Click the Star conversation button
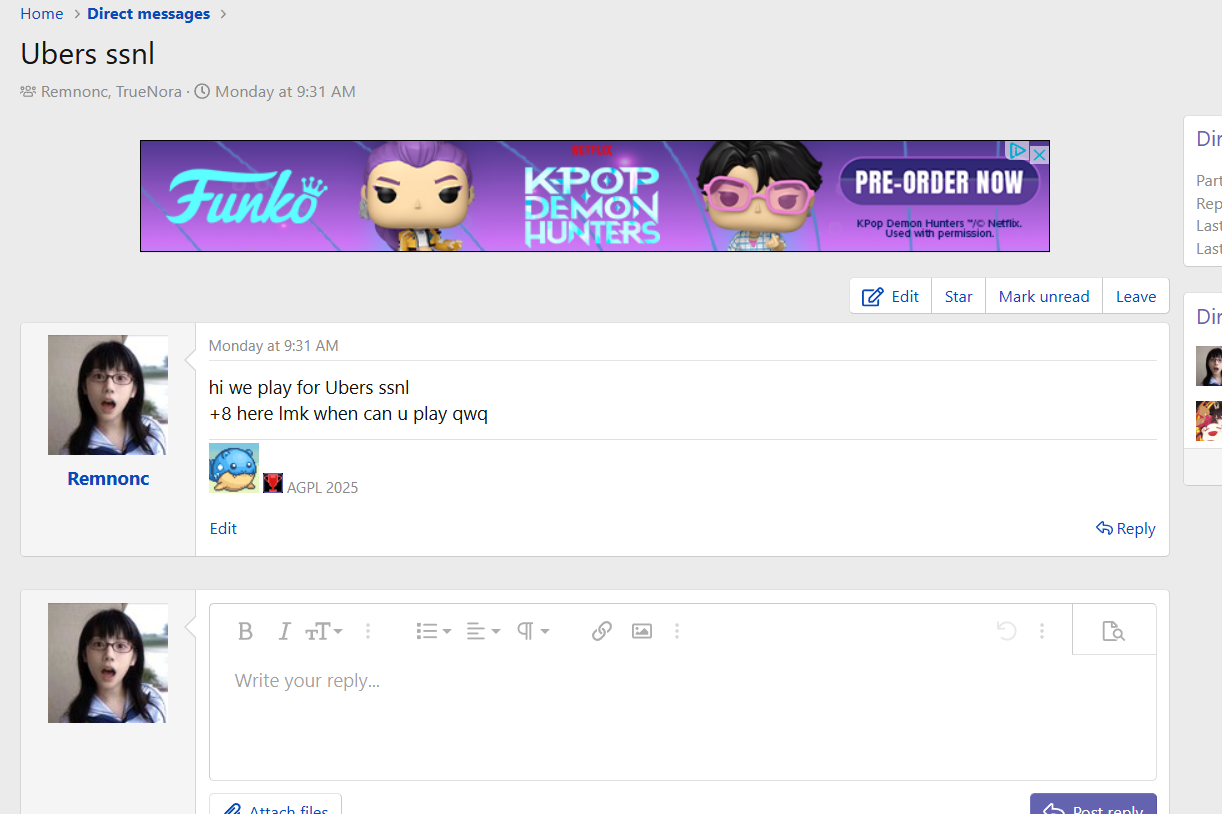 (x=958, y=296)
